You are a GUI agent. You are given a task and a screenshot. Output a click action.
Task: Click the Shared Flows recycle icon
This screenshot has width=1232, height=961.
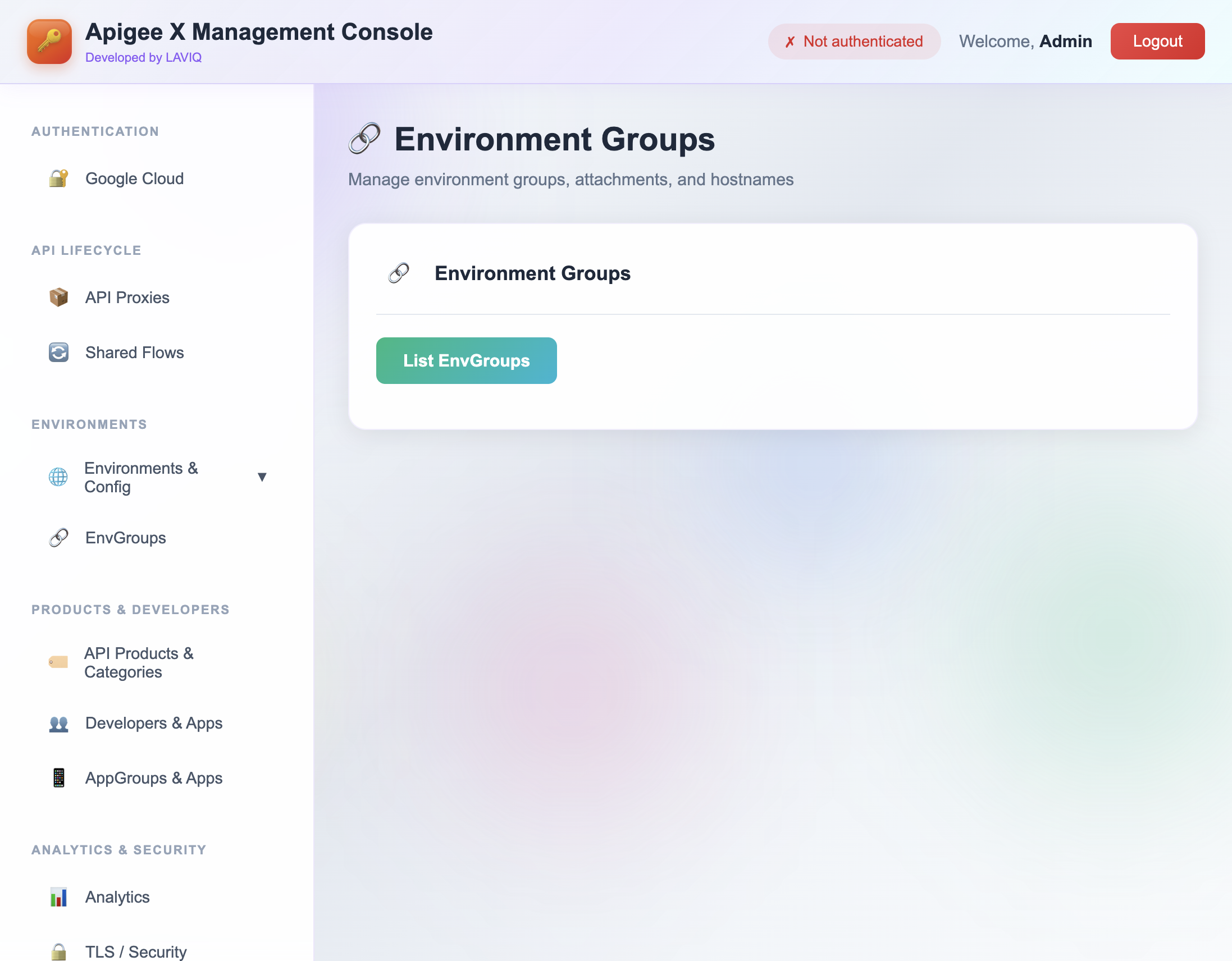58,353
